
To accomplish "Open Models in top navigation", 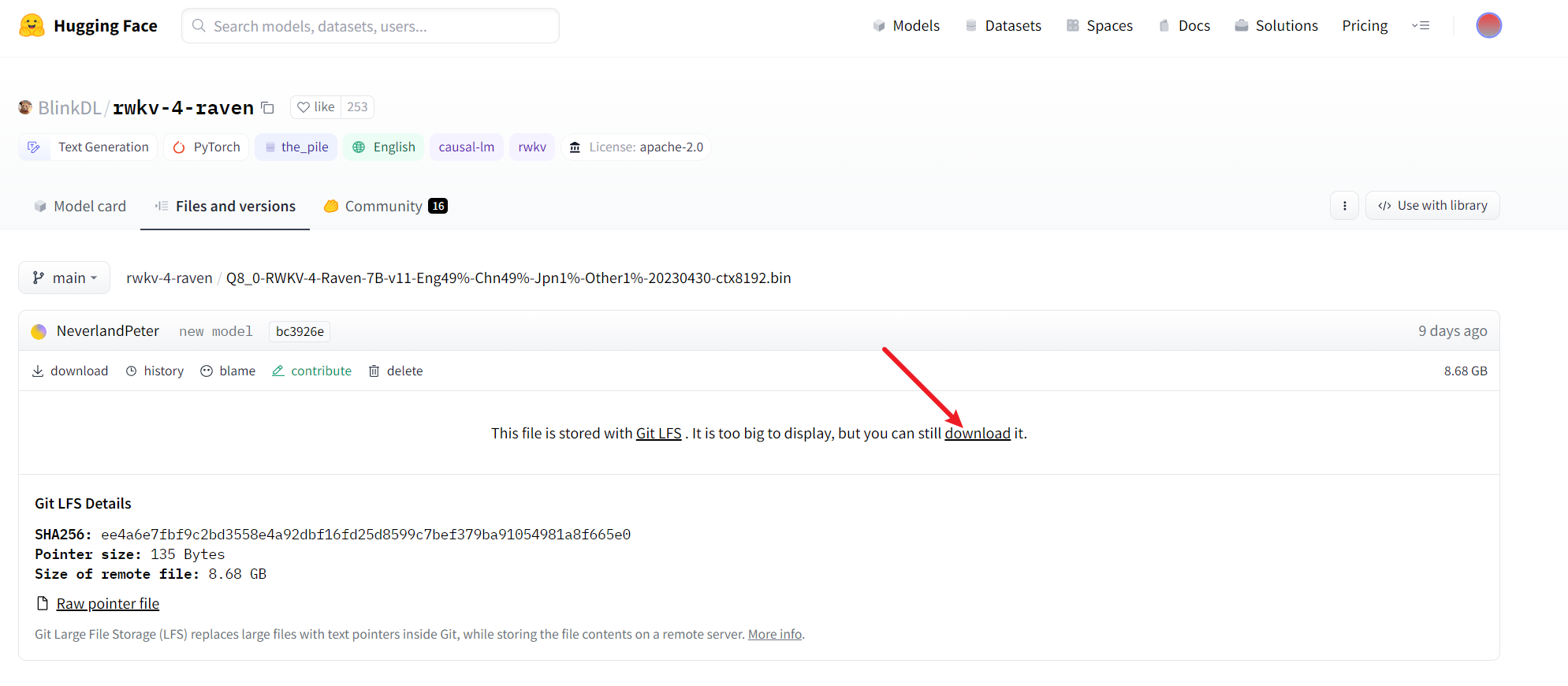I will (907, 26).
